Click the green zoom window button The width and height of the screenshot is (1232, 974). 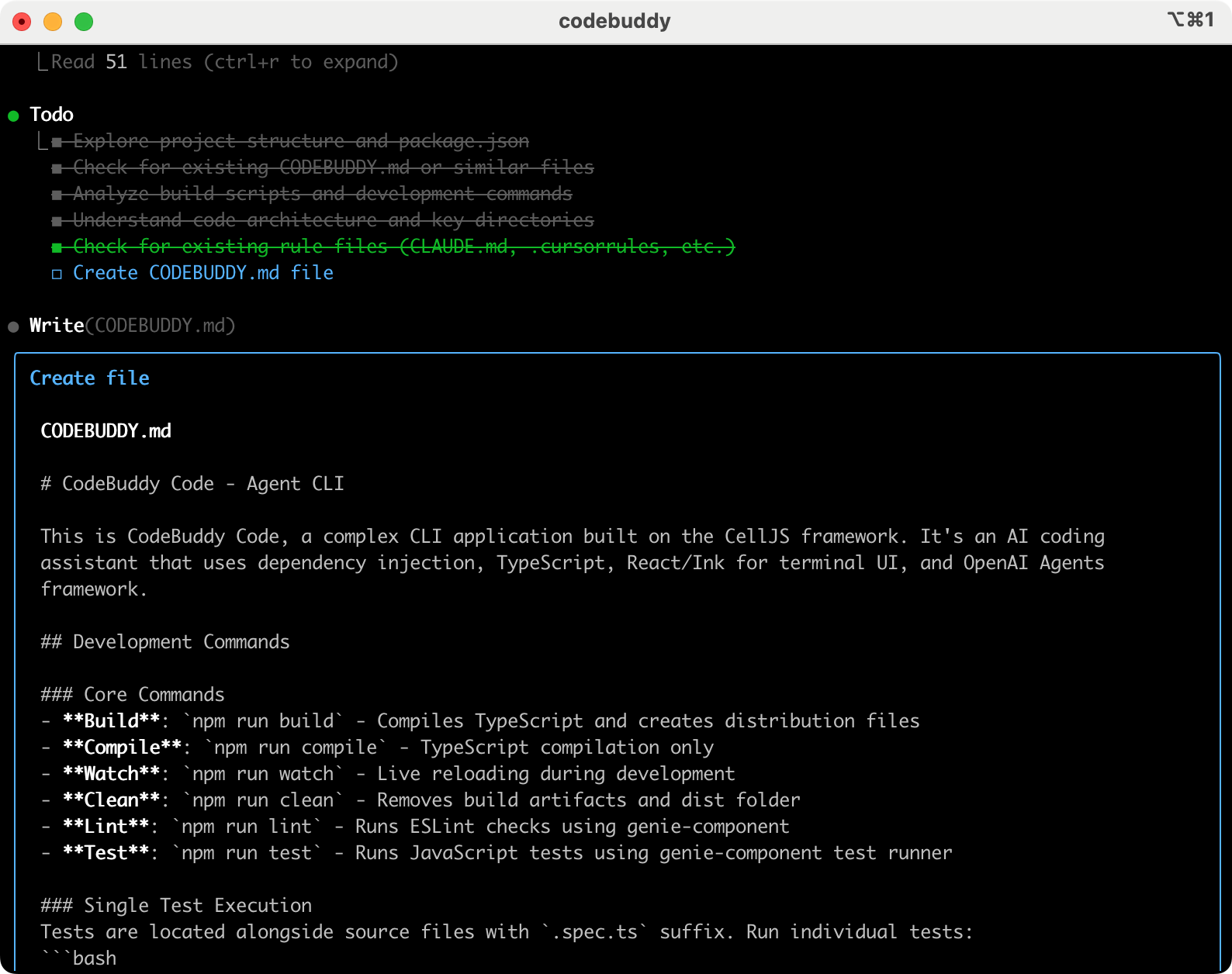(x=84, y=22)
